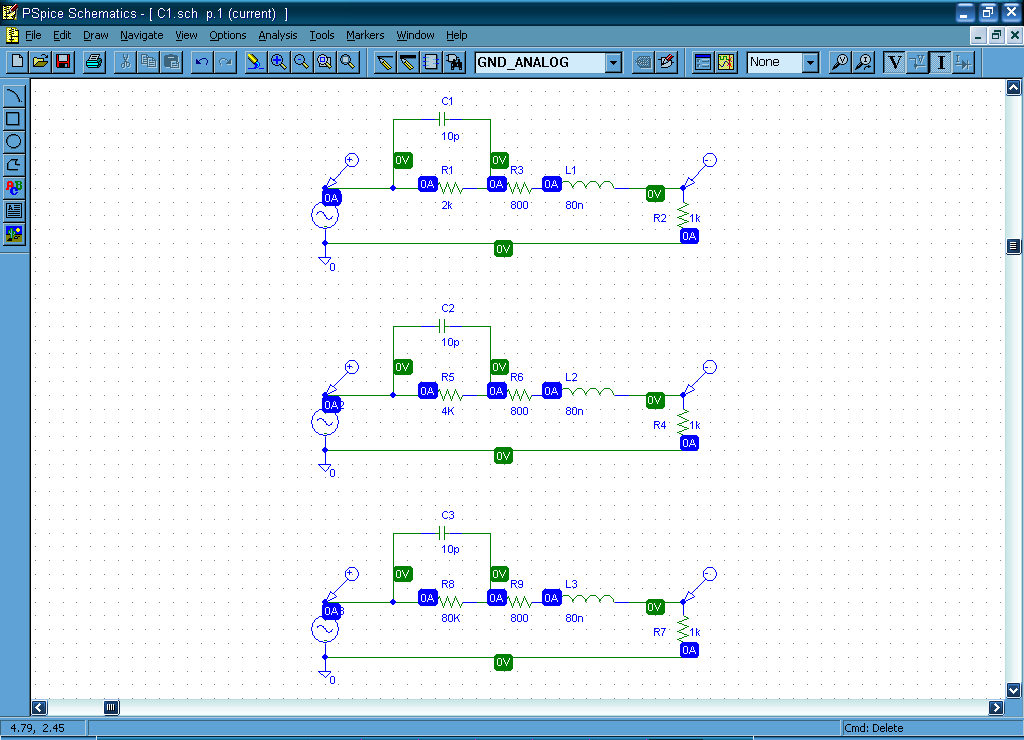Select the Draw Bus tool

(408, 62)
